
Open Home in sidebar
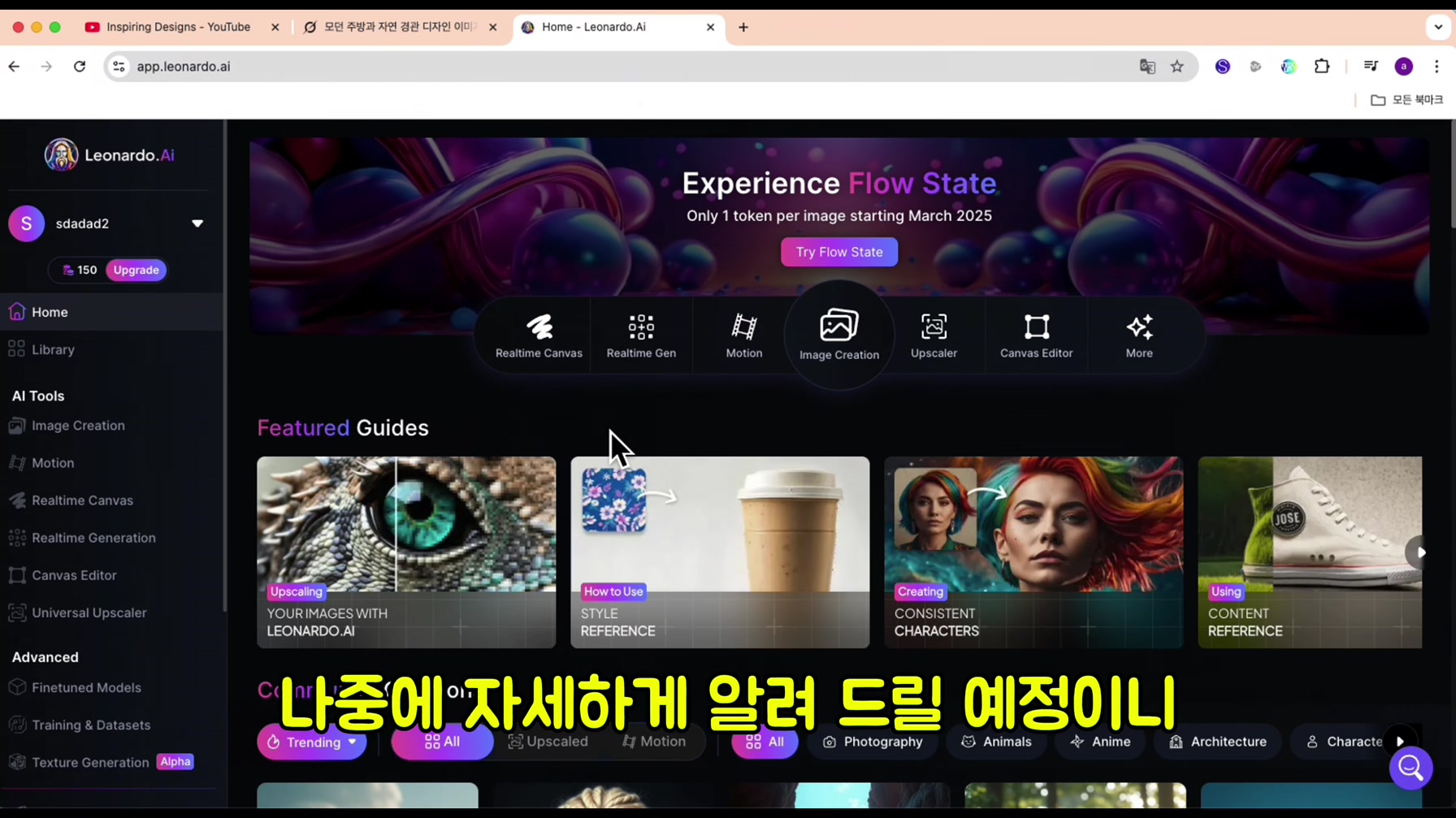coord(111,312)
